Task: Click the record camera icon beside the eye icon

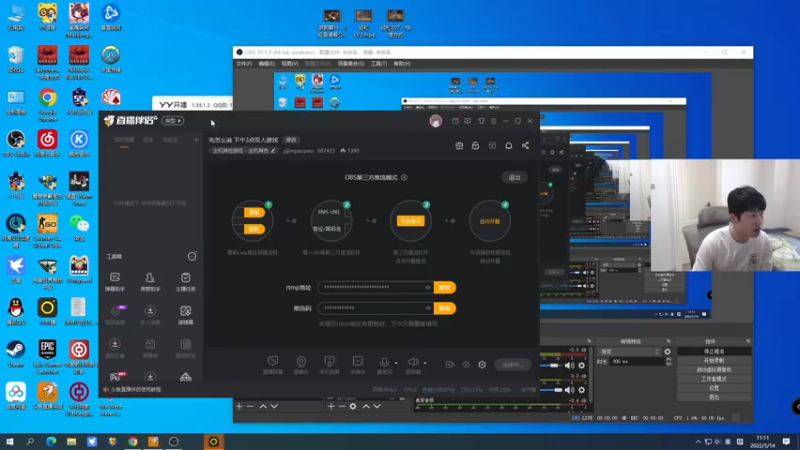Action: (450, 365)
